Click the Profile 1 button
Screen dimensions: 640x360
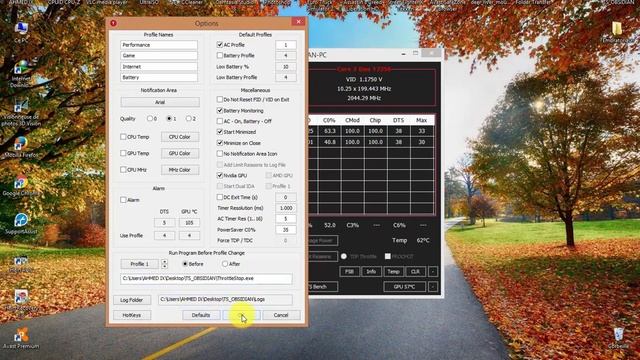[140, 264]
